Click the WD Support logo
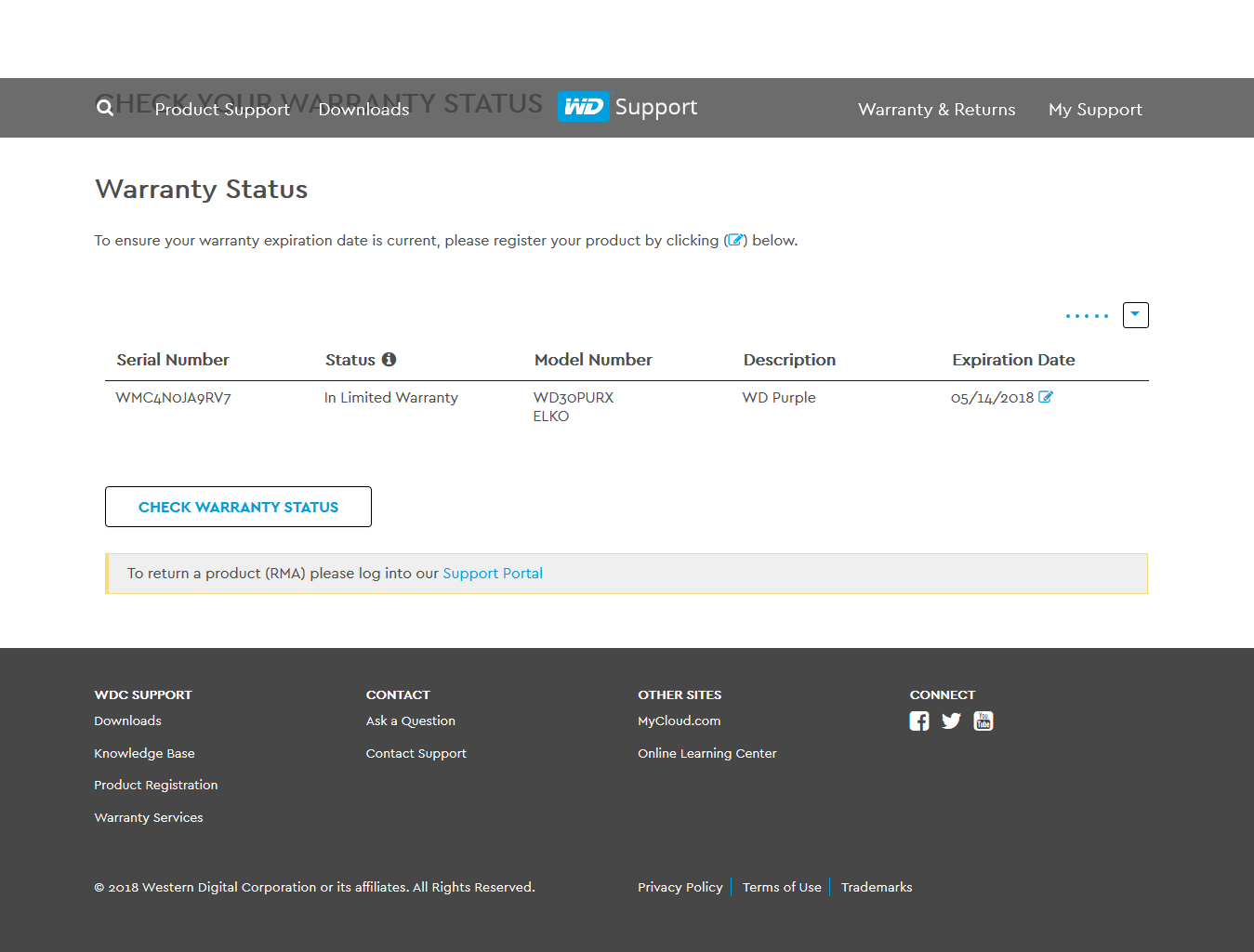 coord(627,107)
